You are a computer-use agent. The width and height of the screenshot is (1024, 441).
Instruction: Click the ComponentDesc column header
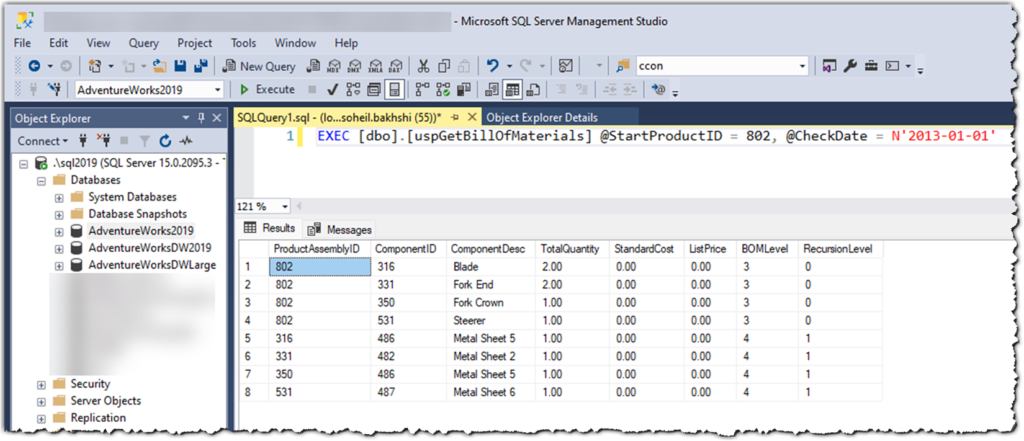[490, 249]
